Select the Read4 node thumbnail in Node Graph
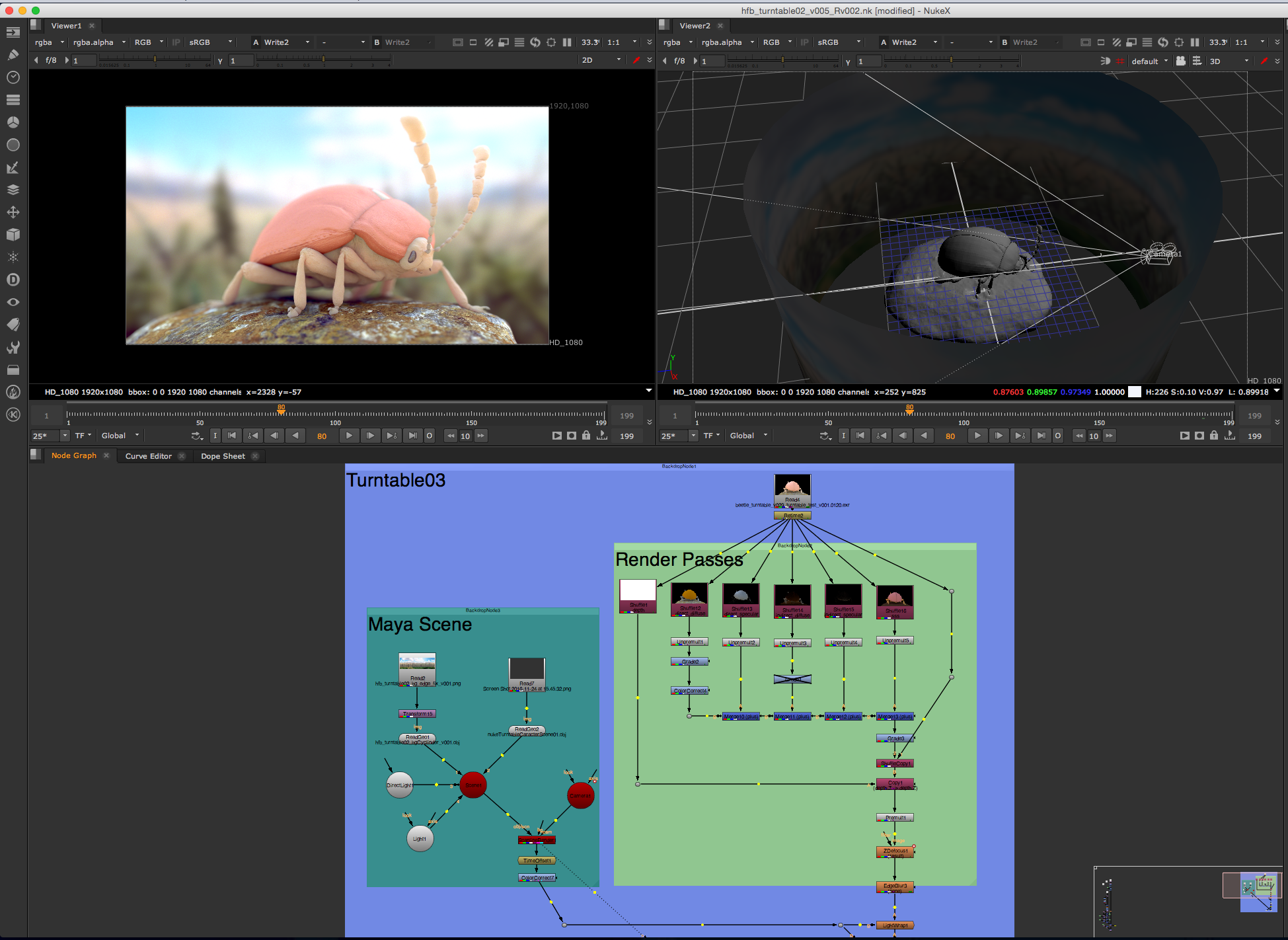Screen dimensions: 1288x940 [x=792, y=486]
